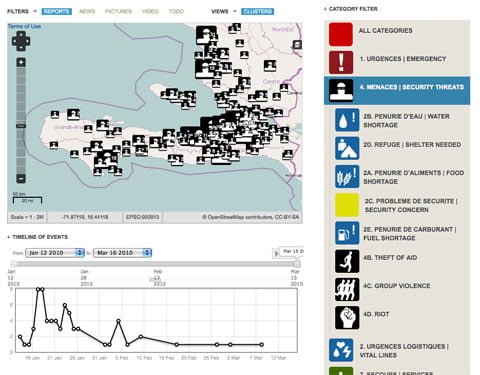Switch filter to News
Screen dimensions: 480x375
pos(87,11)
